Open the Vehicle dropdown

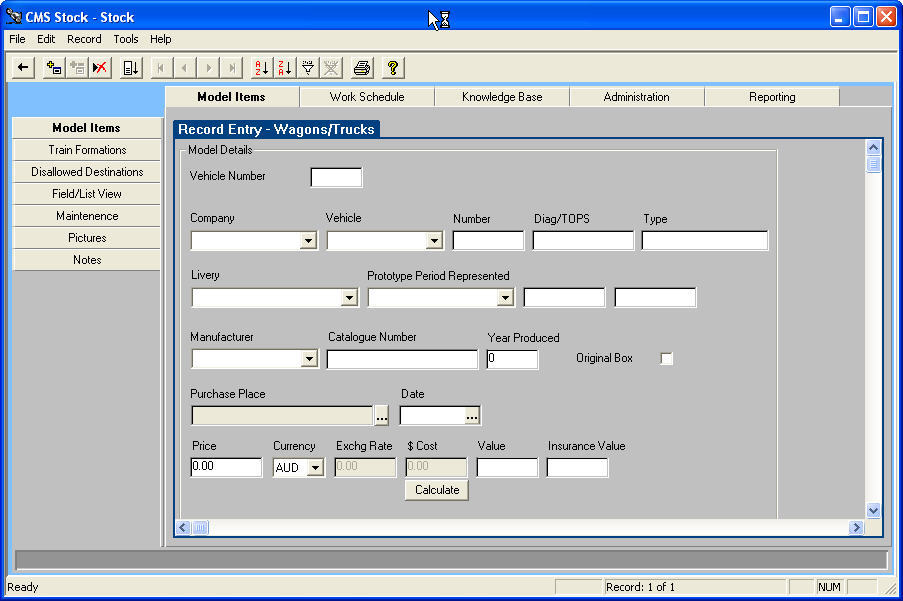coord(434,240)
